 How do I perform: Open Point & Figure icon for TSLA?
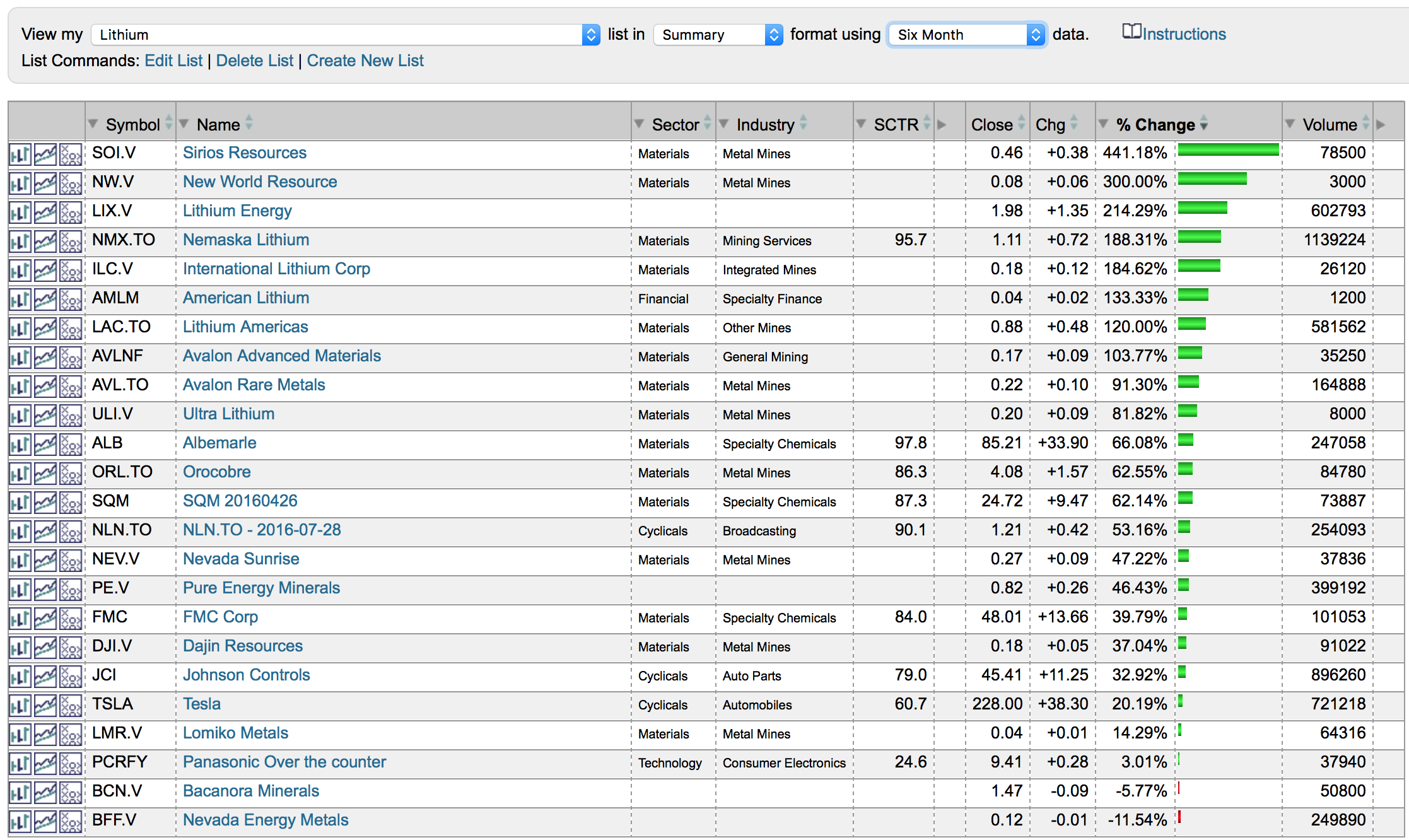[x=71, y=705]
